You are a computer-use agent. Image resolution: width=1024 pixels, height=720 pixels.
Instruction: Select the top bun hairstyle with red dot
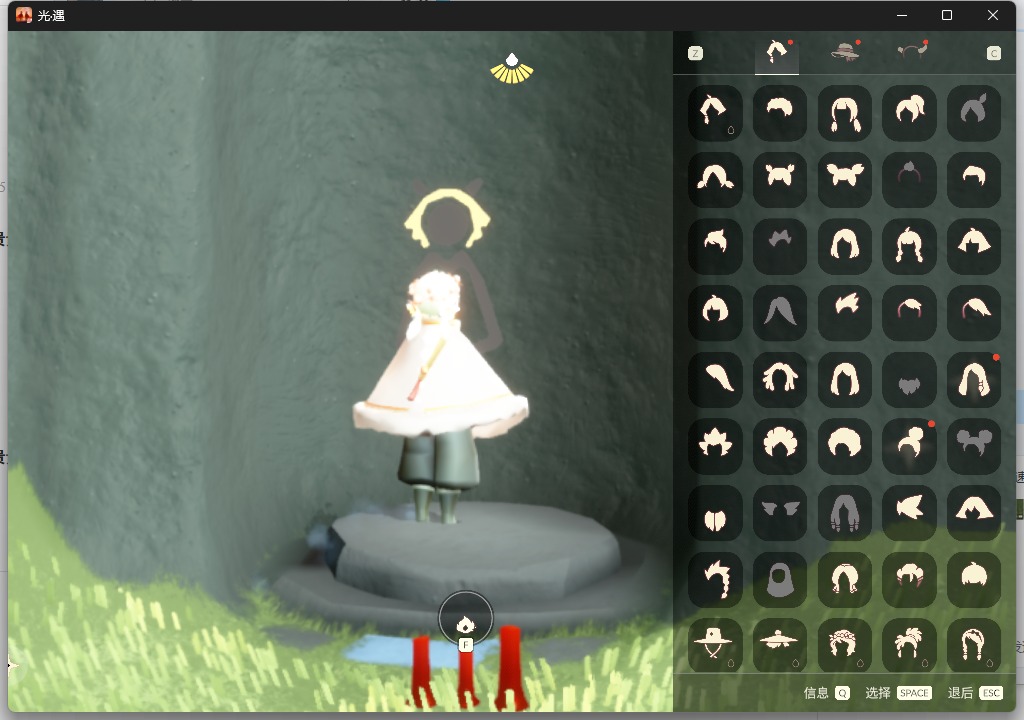coord(909,446)
